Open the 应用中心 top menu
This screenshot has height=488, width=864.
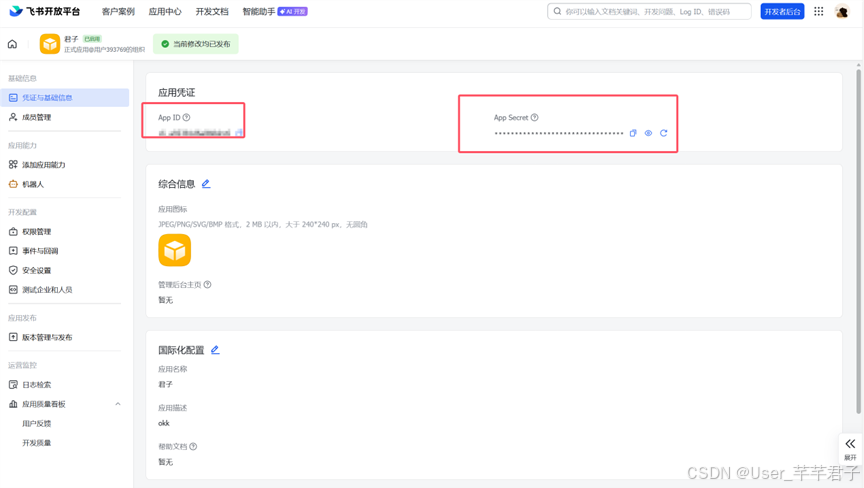[165, 12]
